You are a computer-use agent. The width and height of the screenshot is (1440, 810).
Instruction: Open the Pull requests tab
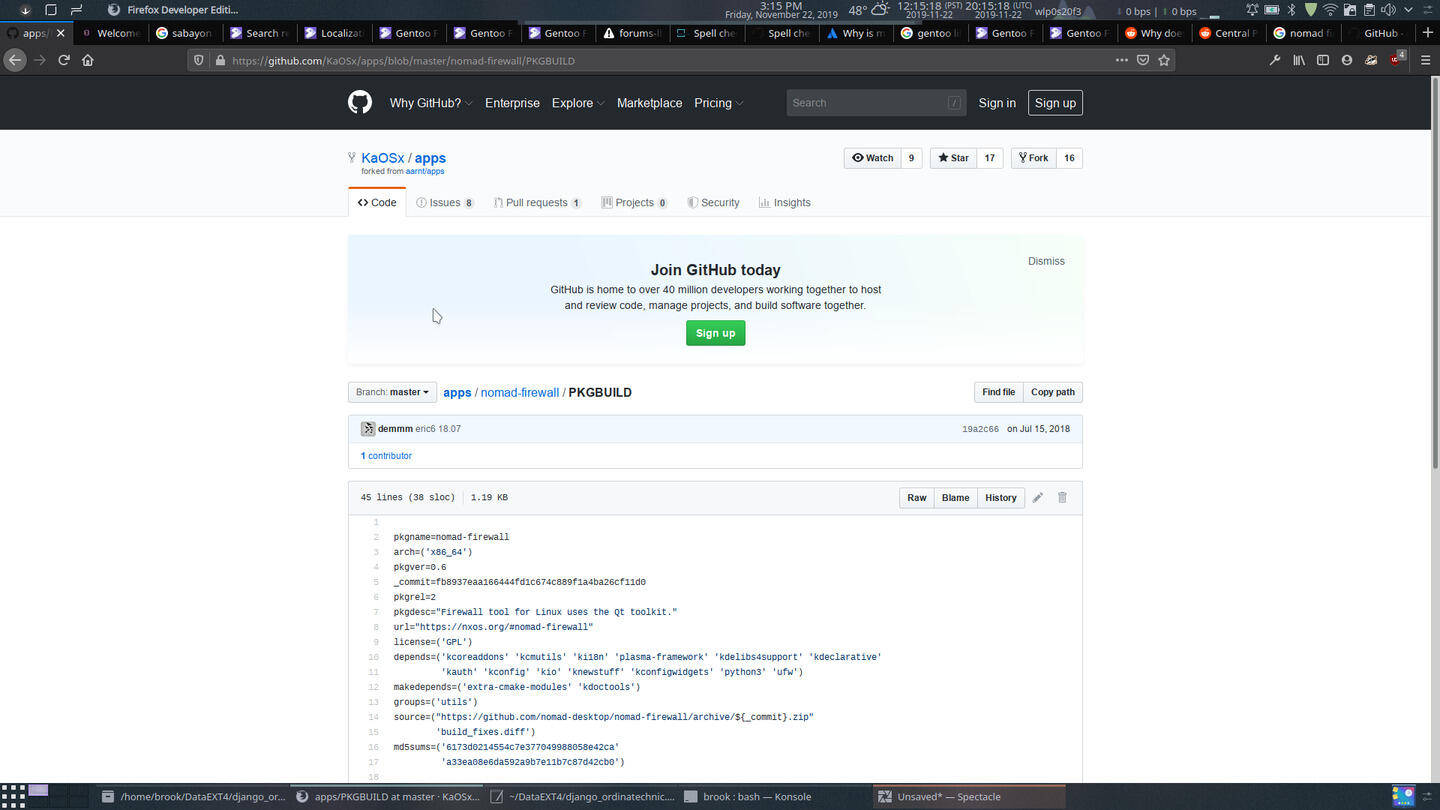(537, 202)
